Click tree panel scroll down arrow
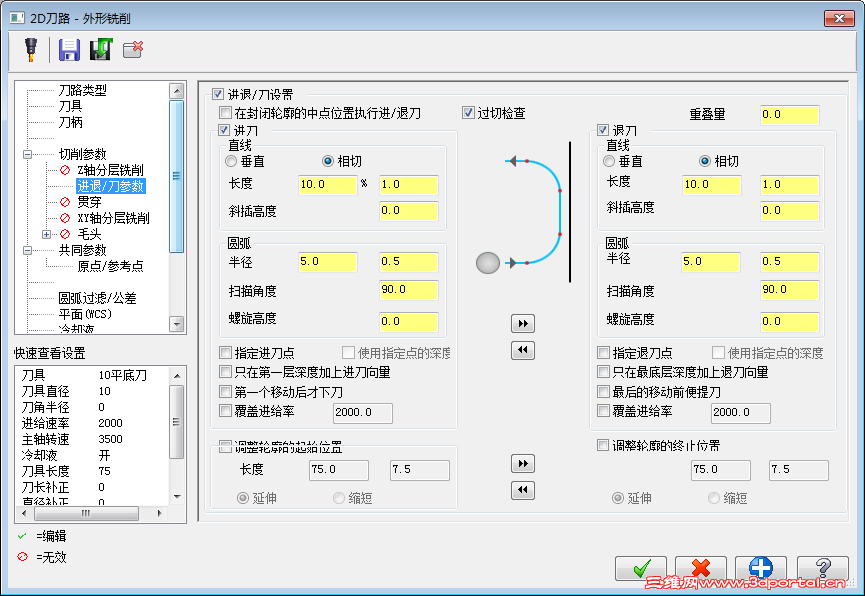Image resolution: width=865 pixels, height=596 pixels. pyautogui.click(x=177, y=324)
